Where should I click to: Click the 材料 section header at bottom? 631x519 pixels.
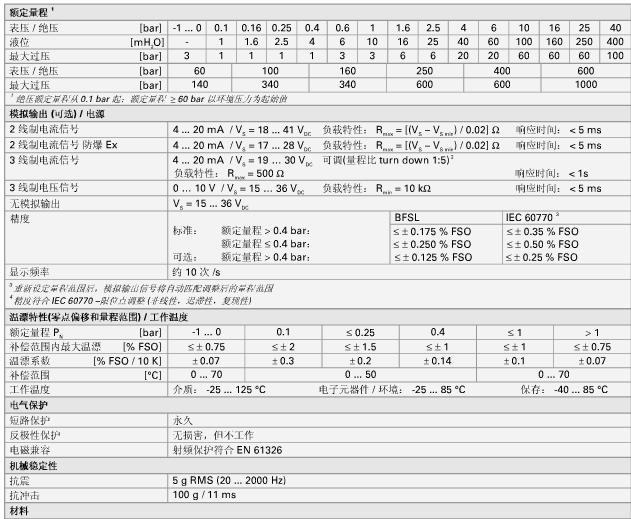pyautogui.click(x=16, y=511)
